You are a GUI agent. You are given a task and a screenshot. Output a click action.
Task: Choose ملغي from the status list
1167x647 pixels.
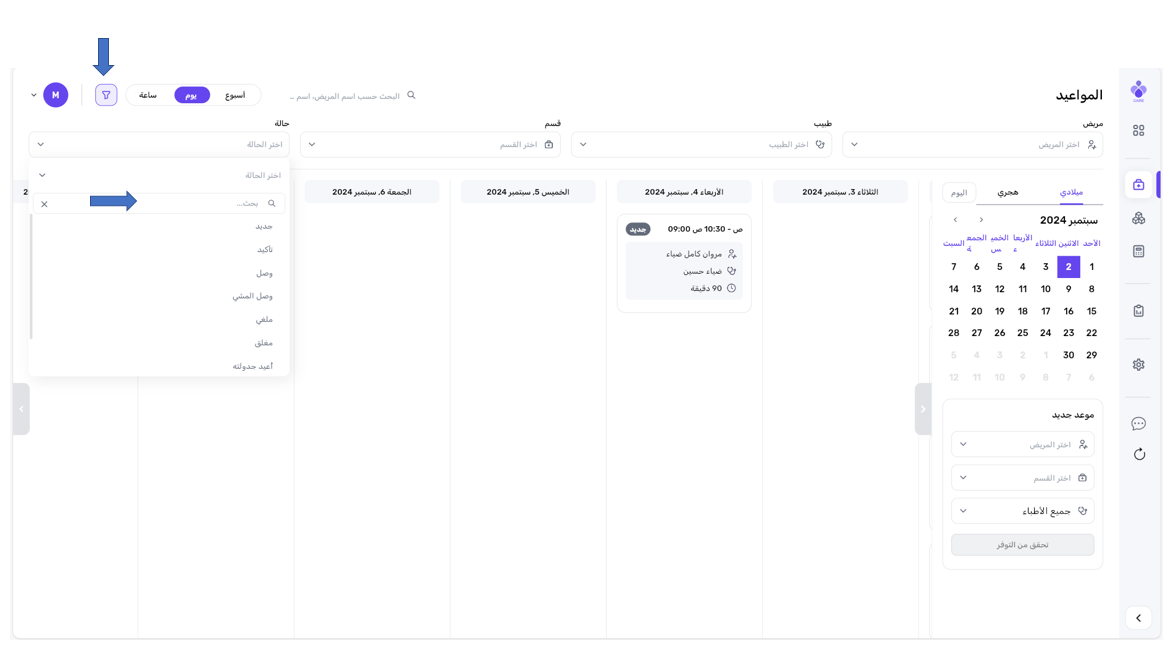click(264, 320)
